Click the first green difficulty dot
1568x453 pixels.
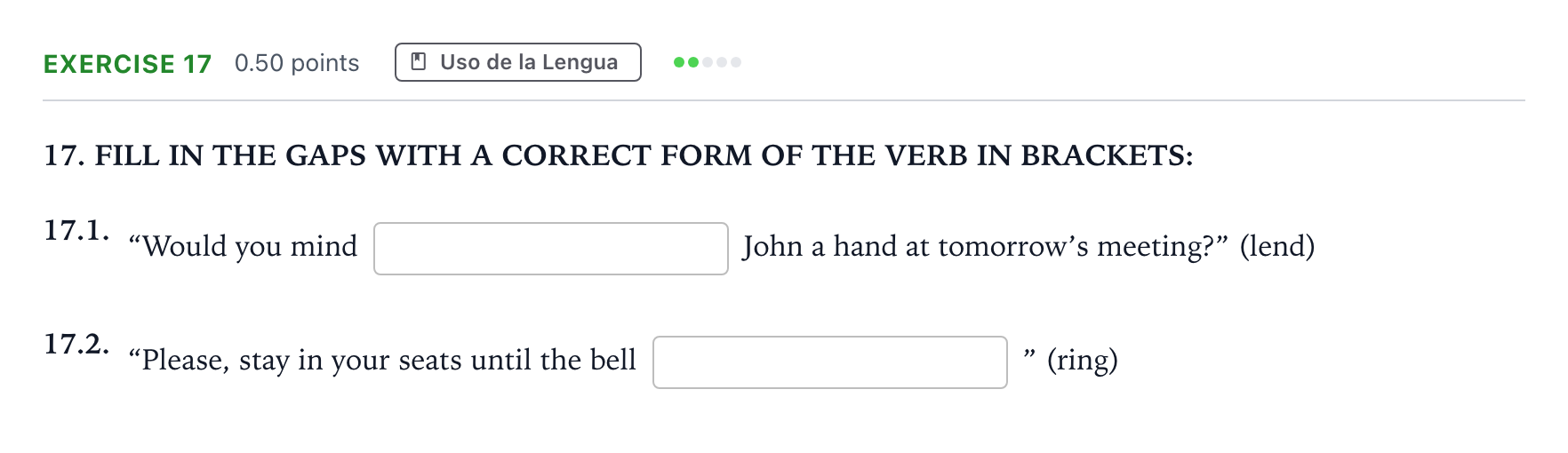(x=679, y=62)
